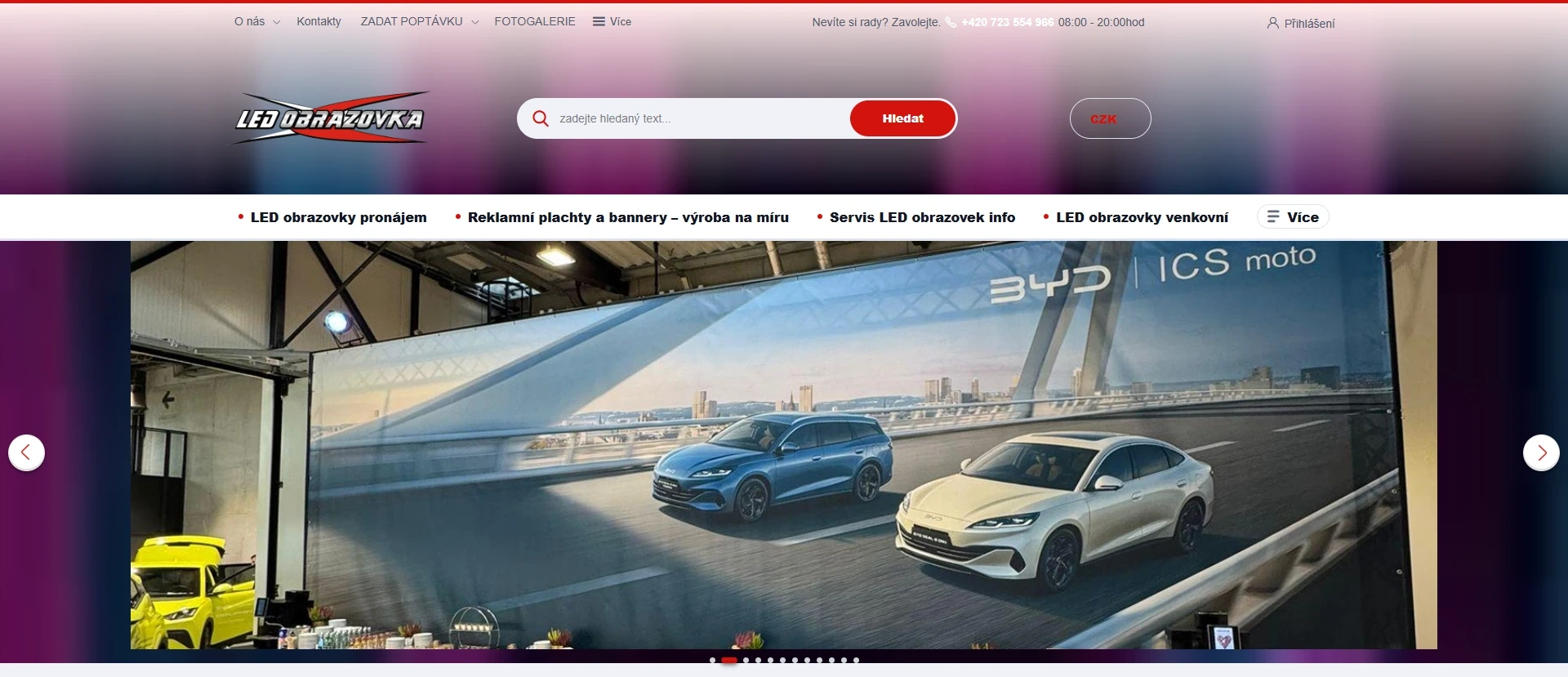Image resolution: width=1568 pixels, height=677 pixels.
Task: Advance to the next slide with the right arrow
Action: 1541,452
